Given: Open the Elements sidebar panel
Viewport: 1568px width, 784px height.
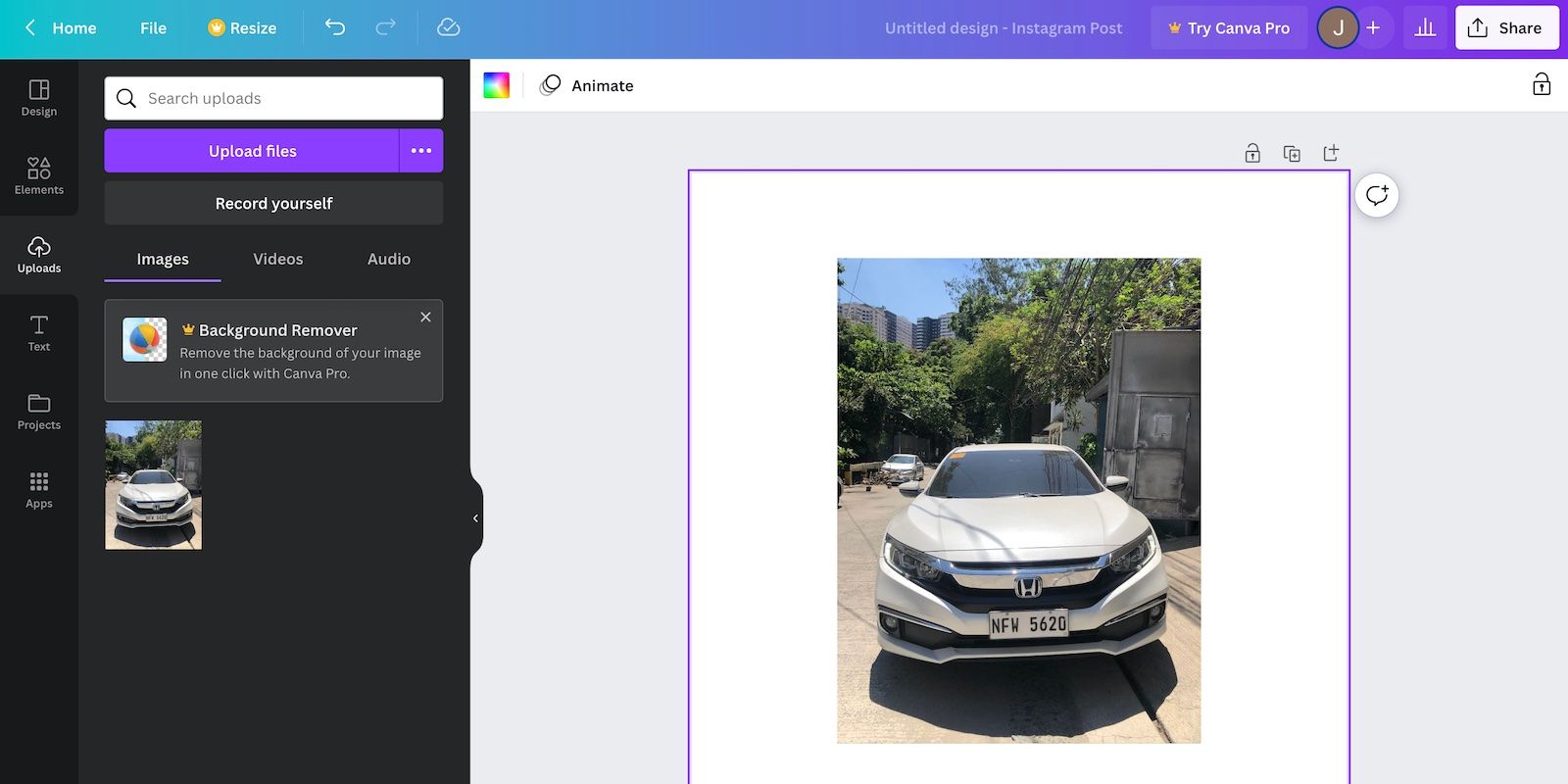Looking at the screenshot, I should pos(39,176).
